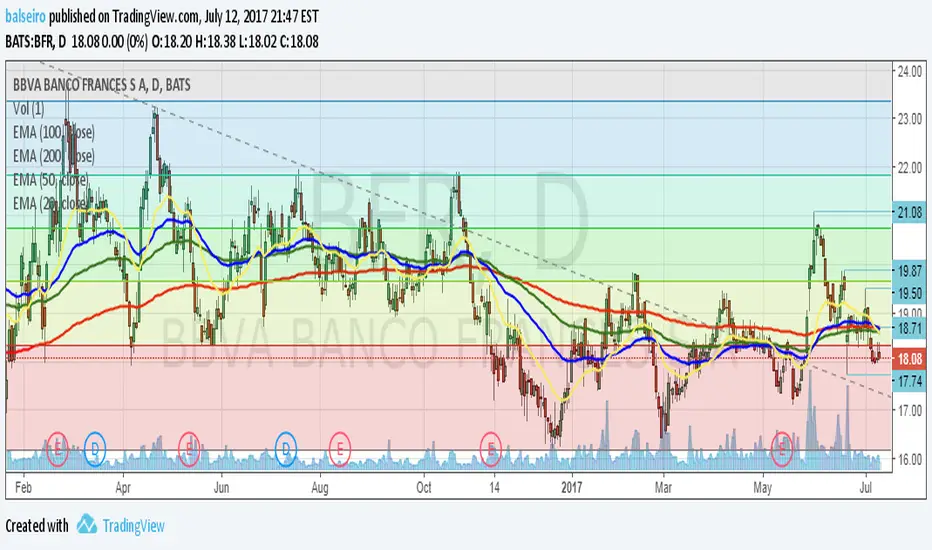Click the EMA (200, close) indicator legend
This screenshot has width=932, height=550.
point(53,156)
